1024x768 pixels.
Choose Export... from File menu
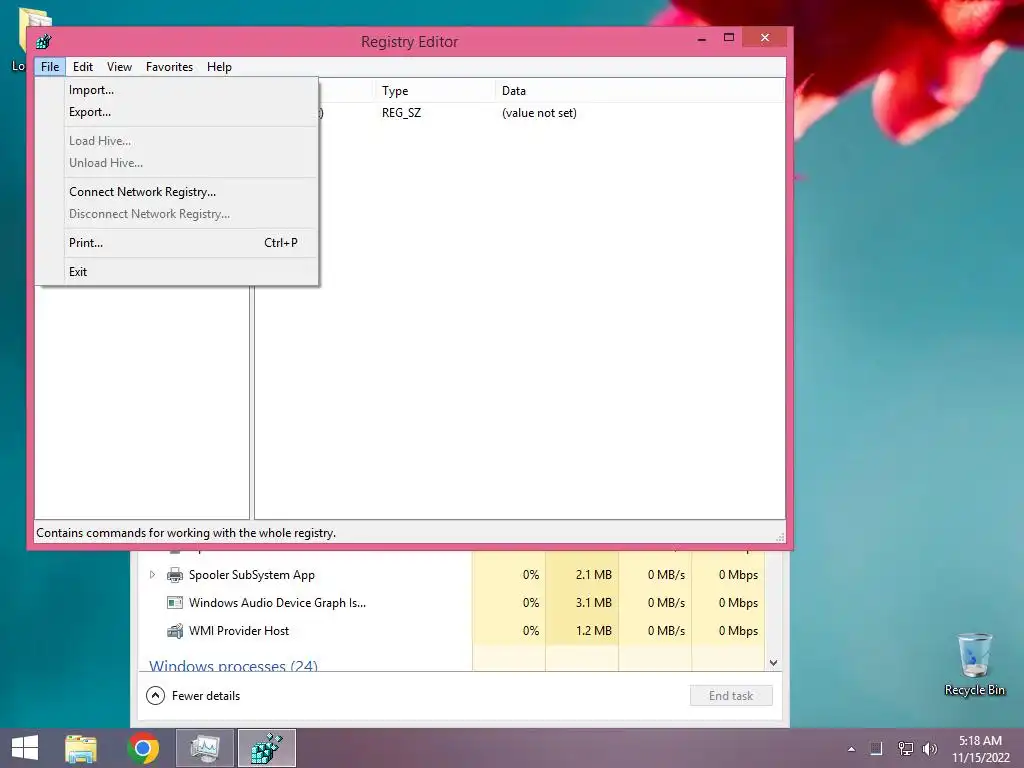[176, 112]
